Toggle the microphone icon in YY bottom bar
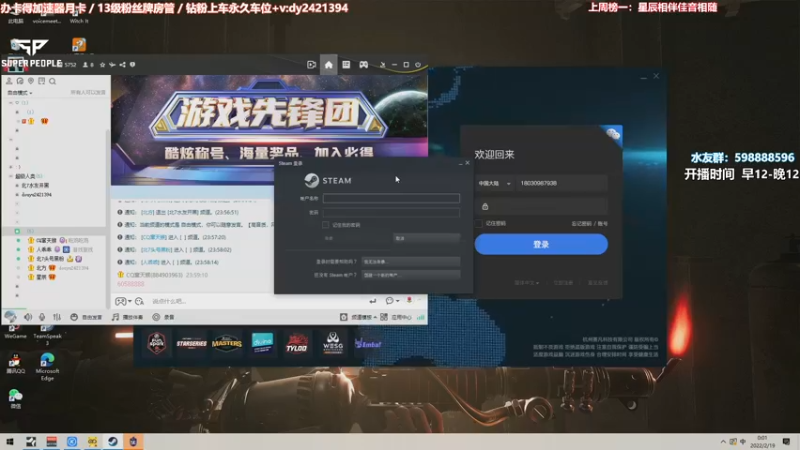This screenshot has width=800, height=450. [42, 317]
